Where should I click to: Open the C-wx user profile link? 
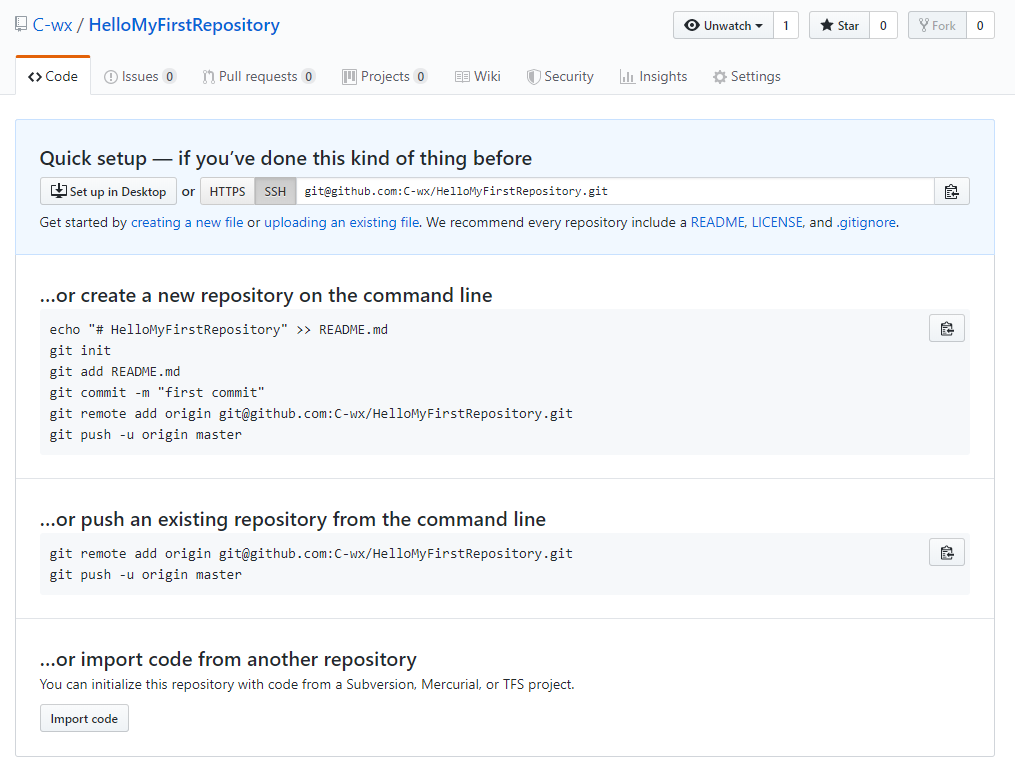[52, 25]
